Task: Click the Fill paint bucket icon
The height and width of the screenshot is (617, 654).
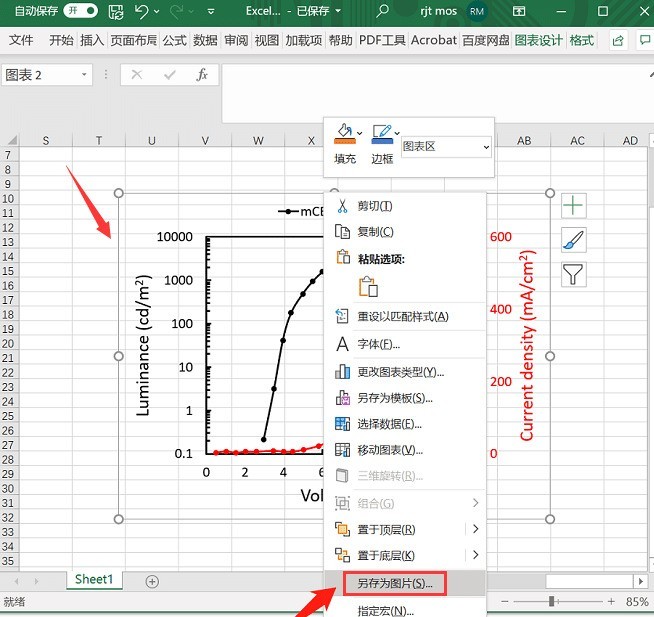Action: pyautogui.click(x=344, y=134)
